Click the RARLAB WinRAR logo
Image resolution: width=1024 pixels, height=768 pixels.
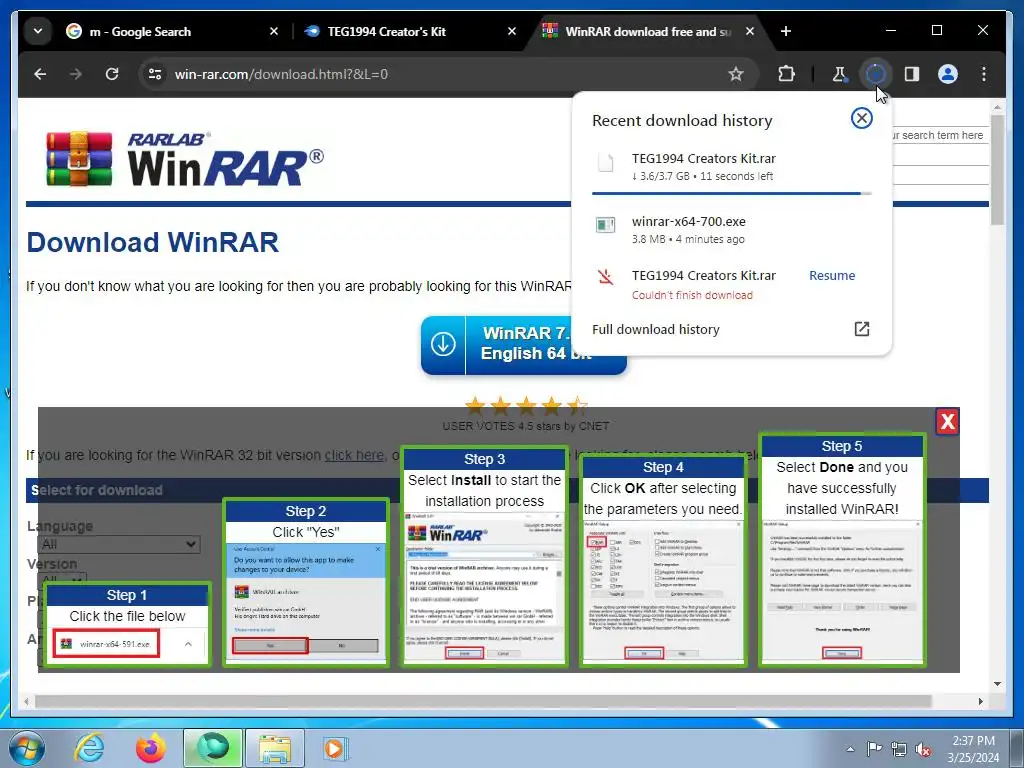pos(185,159)
